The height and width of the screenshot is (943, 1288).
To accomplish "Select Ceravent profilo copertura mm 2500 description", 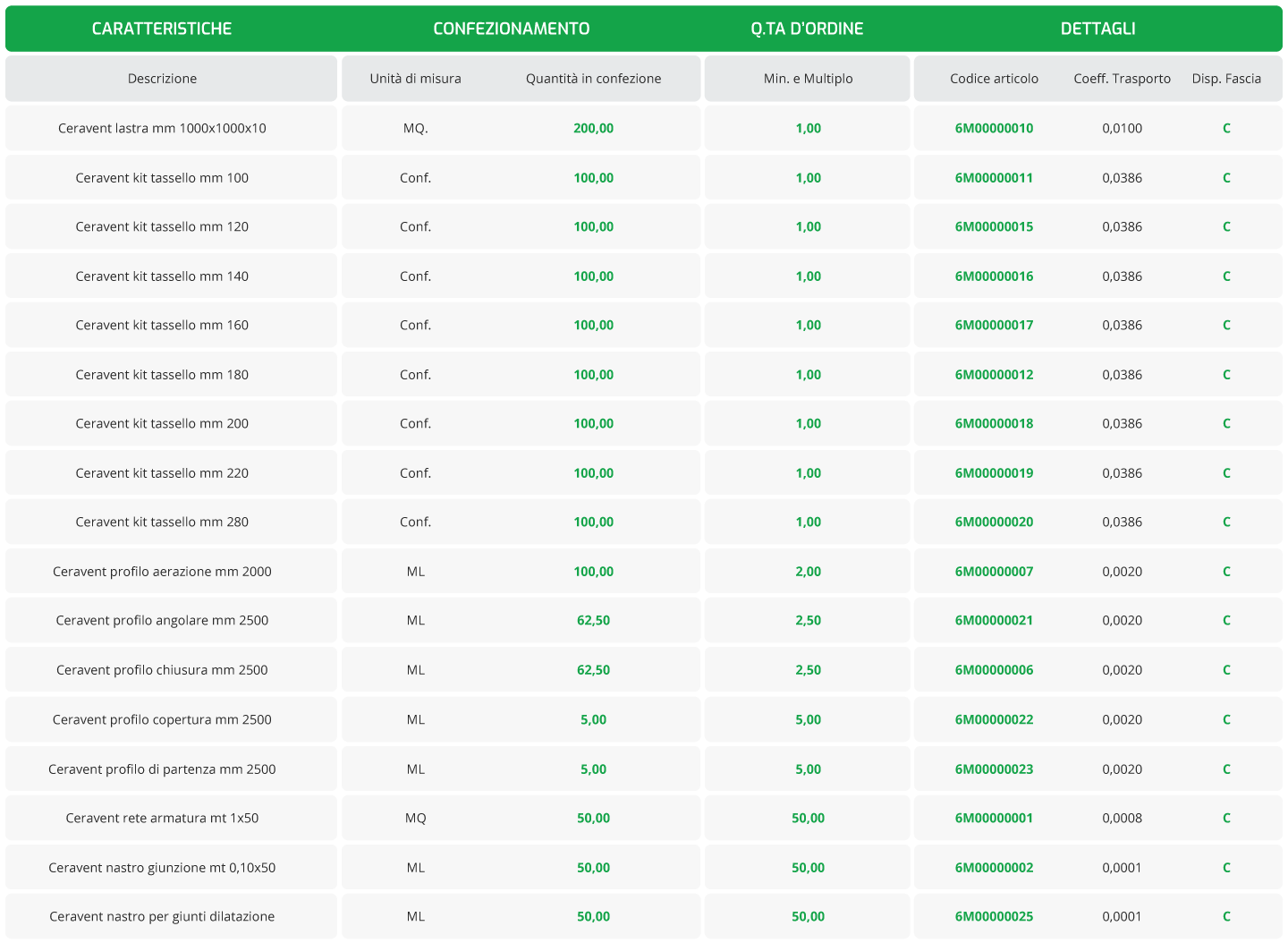I will 162,719.
